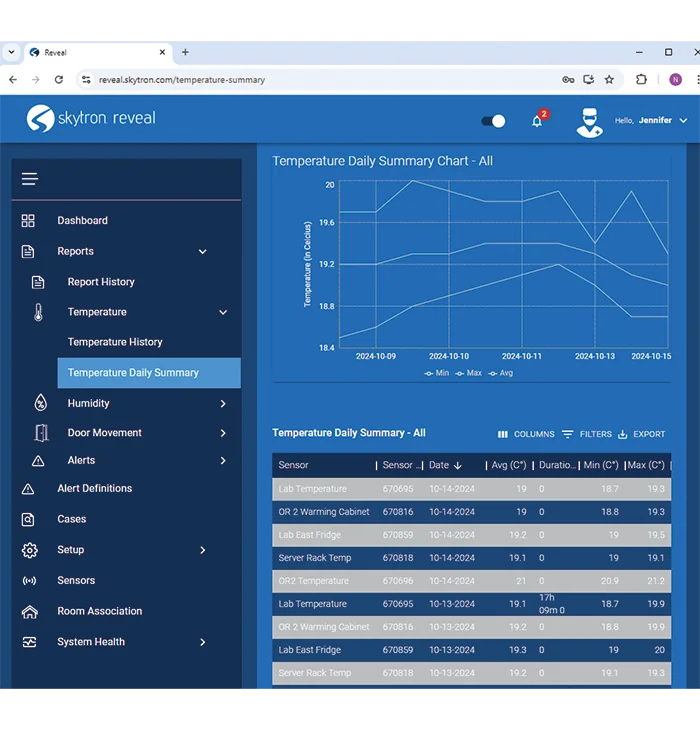700x730 pixels.
Task: Click the Sensors broadcast icon
Action: click(29, 581)
